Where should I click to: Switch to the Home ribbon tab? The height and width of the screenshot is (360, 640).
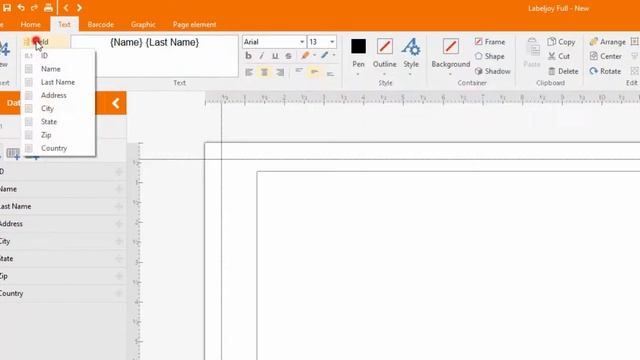pos(31,24)
